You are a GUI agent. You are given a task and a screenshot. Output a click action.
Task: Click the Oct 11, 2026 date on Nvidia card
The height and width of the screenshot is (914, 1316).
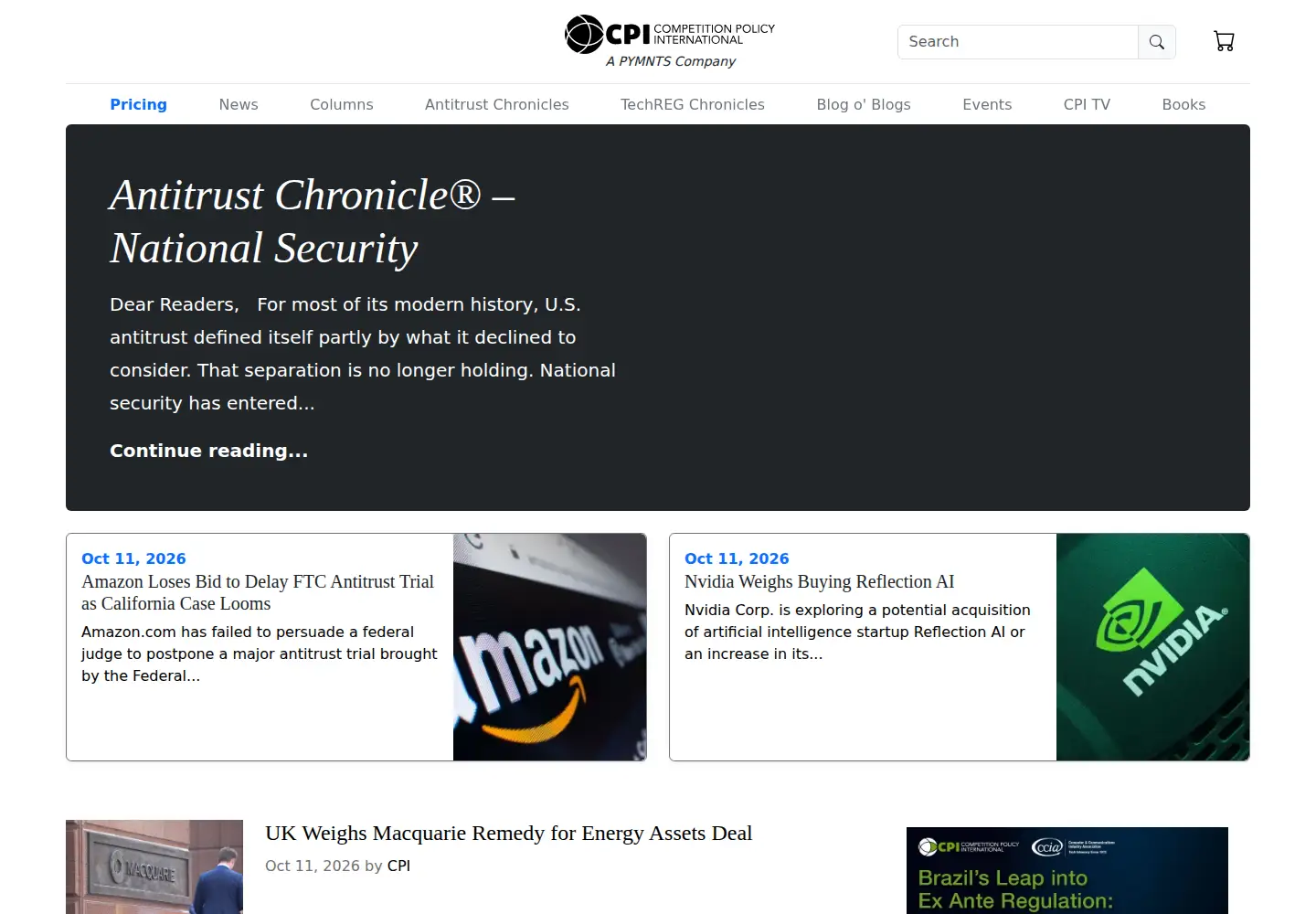737,558
